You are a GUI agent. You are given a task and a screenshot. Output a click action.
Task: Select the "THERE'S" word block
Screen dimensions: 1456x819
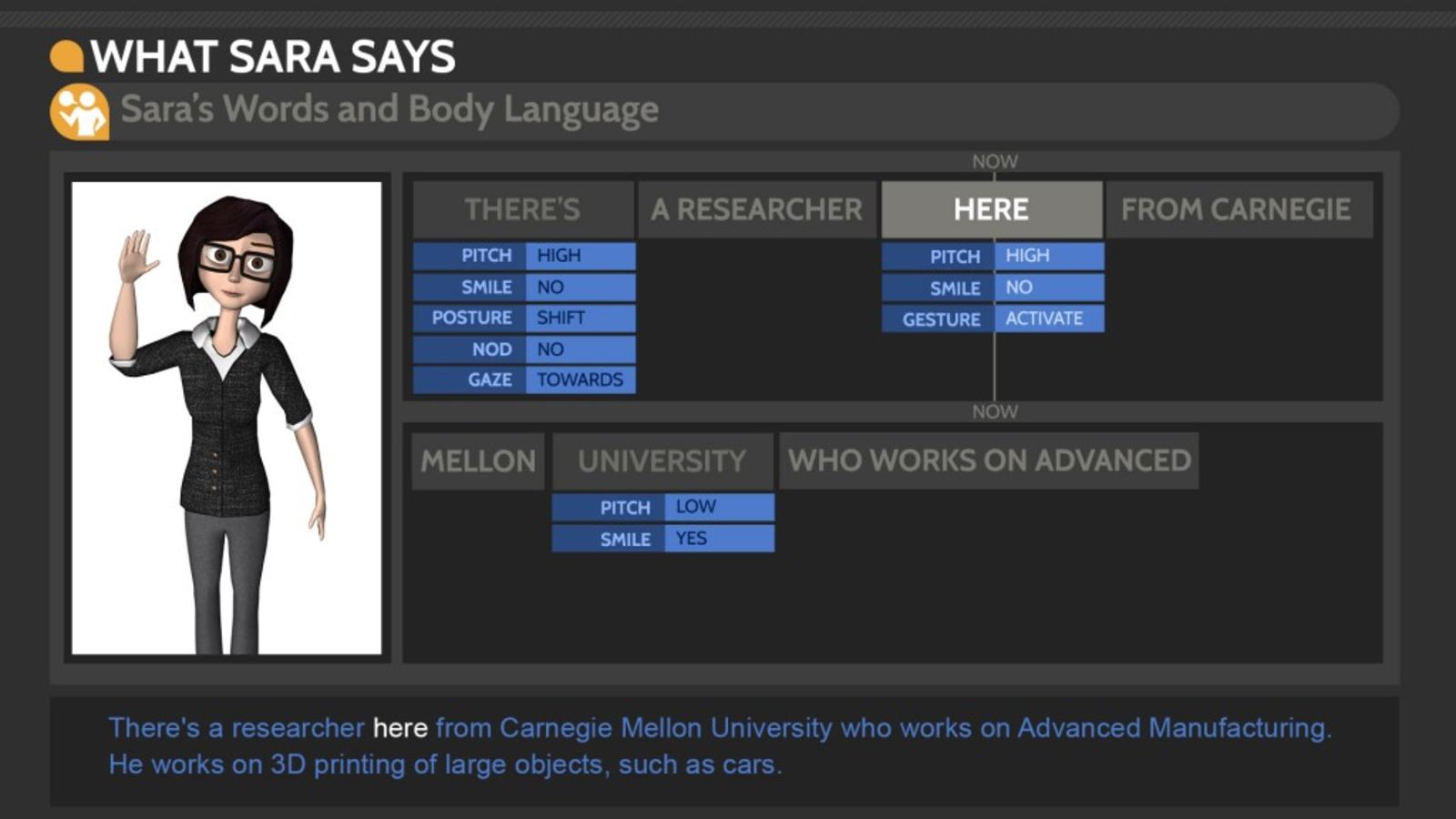click(x=522, y=209)
